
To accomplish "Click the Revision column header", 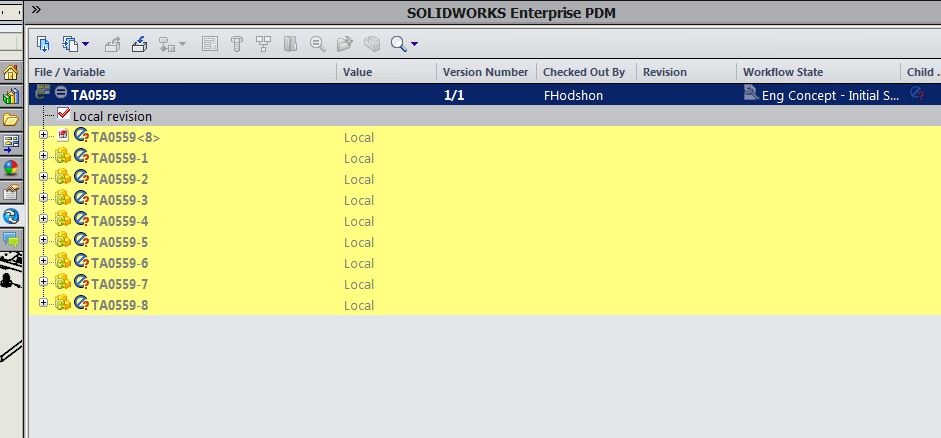I will pos(687,72).
